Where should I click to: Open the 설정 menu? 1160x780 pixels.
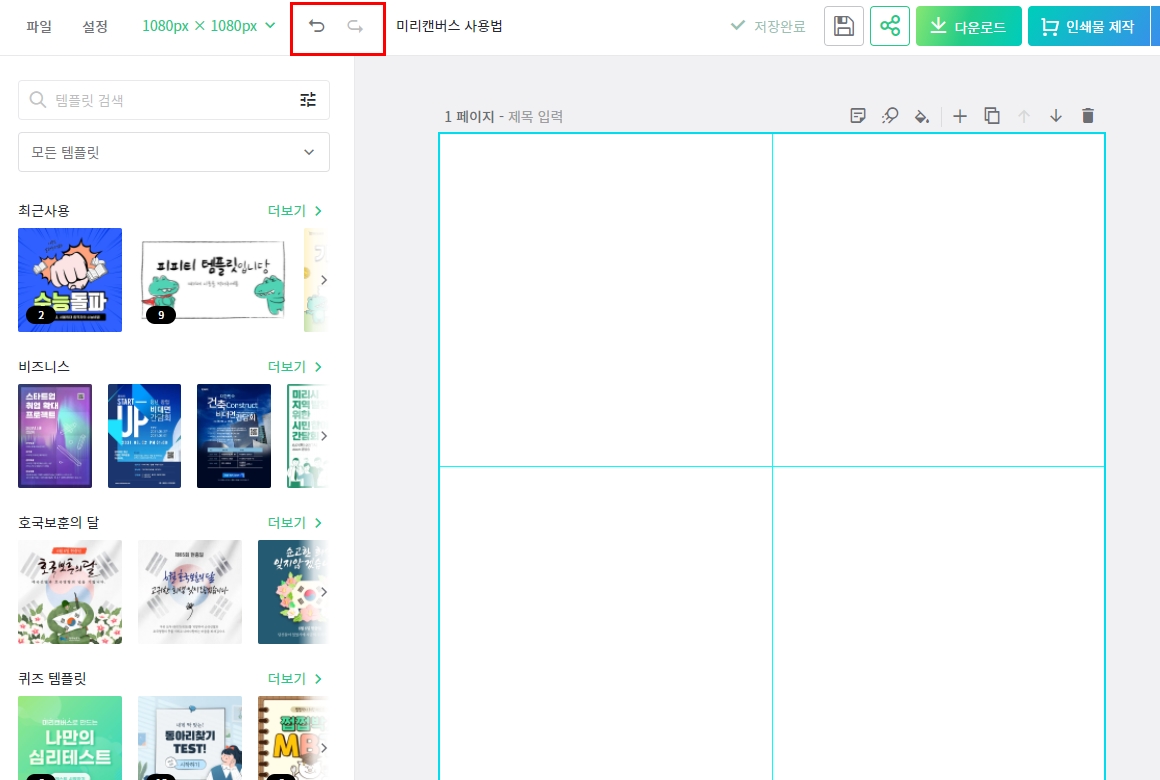[95, 27]
